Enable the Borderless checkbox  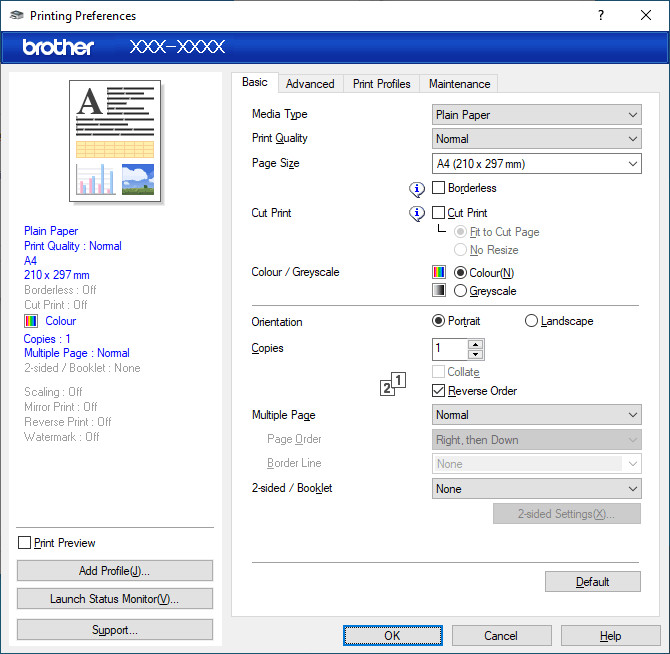[438, 188]
